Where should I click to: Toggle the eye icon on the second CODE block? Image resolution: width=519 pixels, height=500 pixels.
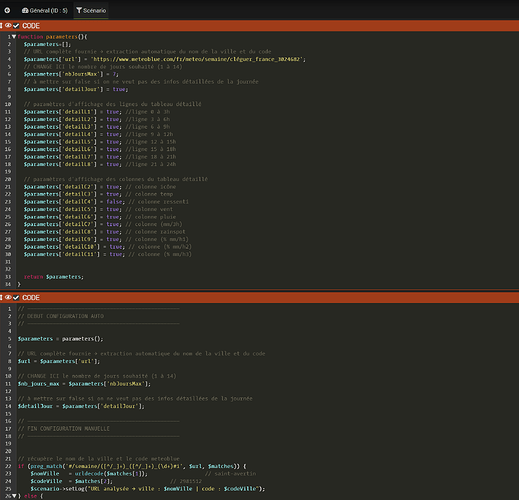click(x=8, y=297)
